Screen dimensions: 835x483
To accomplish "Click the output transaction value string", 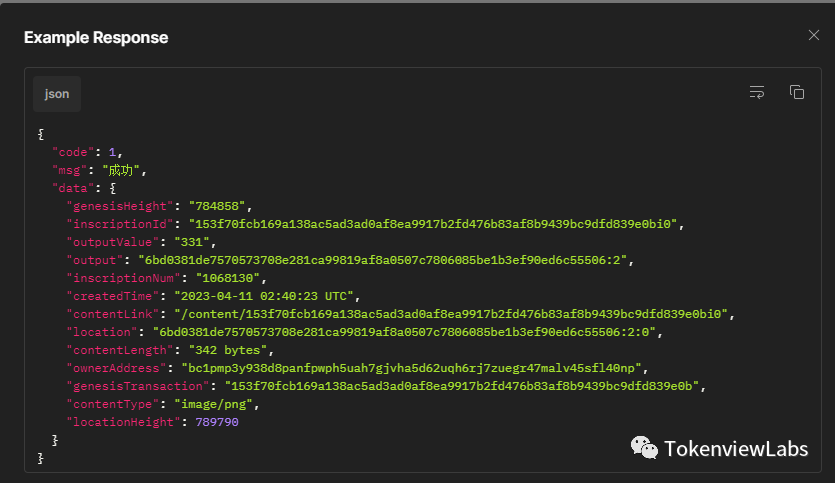I will [x=383, y=260].
